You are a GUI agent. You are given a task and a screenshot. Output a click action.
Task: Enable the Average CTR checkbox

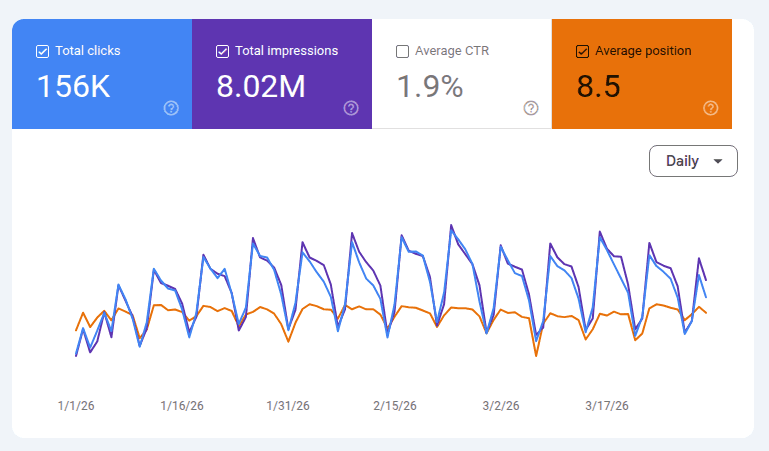402,51
